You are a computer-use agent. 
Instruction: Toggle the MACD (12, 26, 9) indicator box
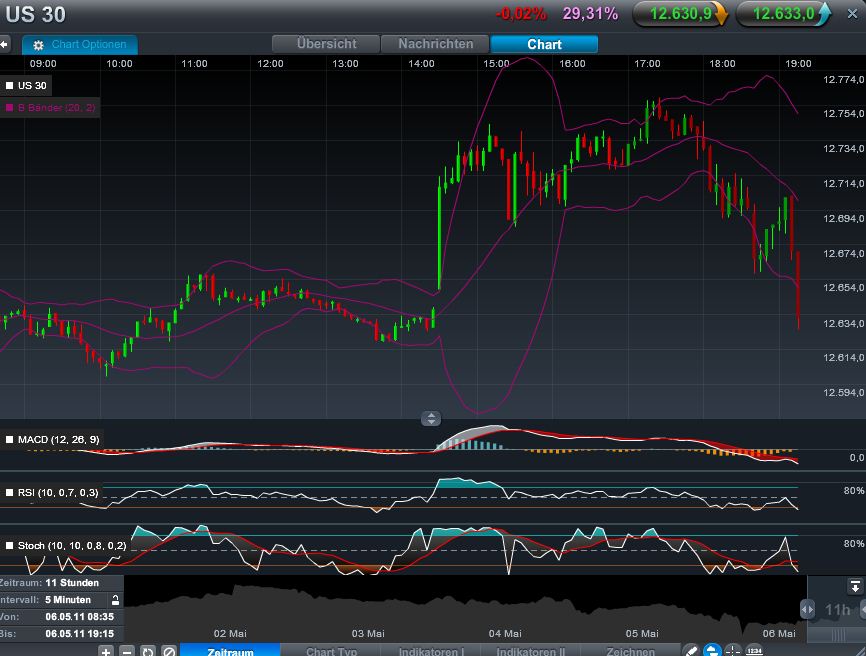[x=10, y=439]
